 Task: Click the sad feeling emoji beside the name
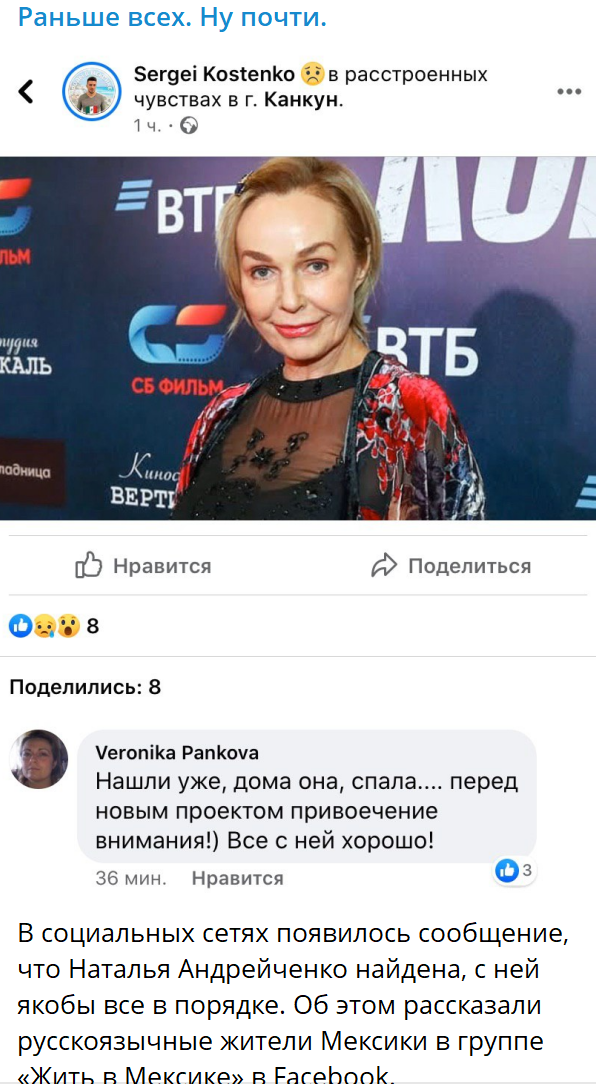pyautogui.click(x=313, y=73)
